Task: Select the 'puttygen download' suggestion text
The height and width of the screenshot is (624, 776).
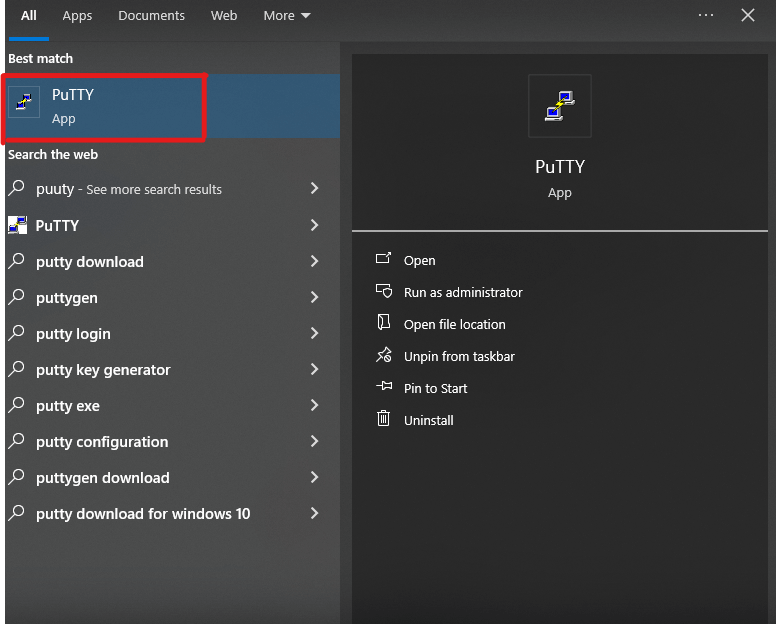Action: pyautogui.click(x=102, y=478)
